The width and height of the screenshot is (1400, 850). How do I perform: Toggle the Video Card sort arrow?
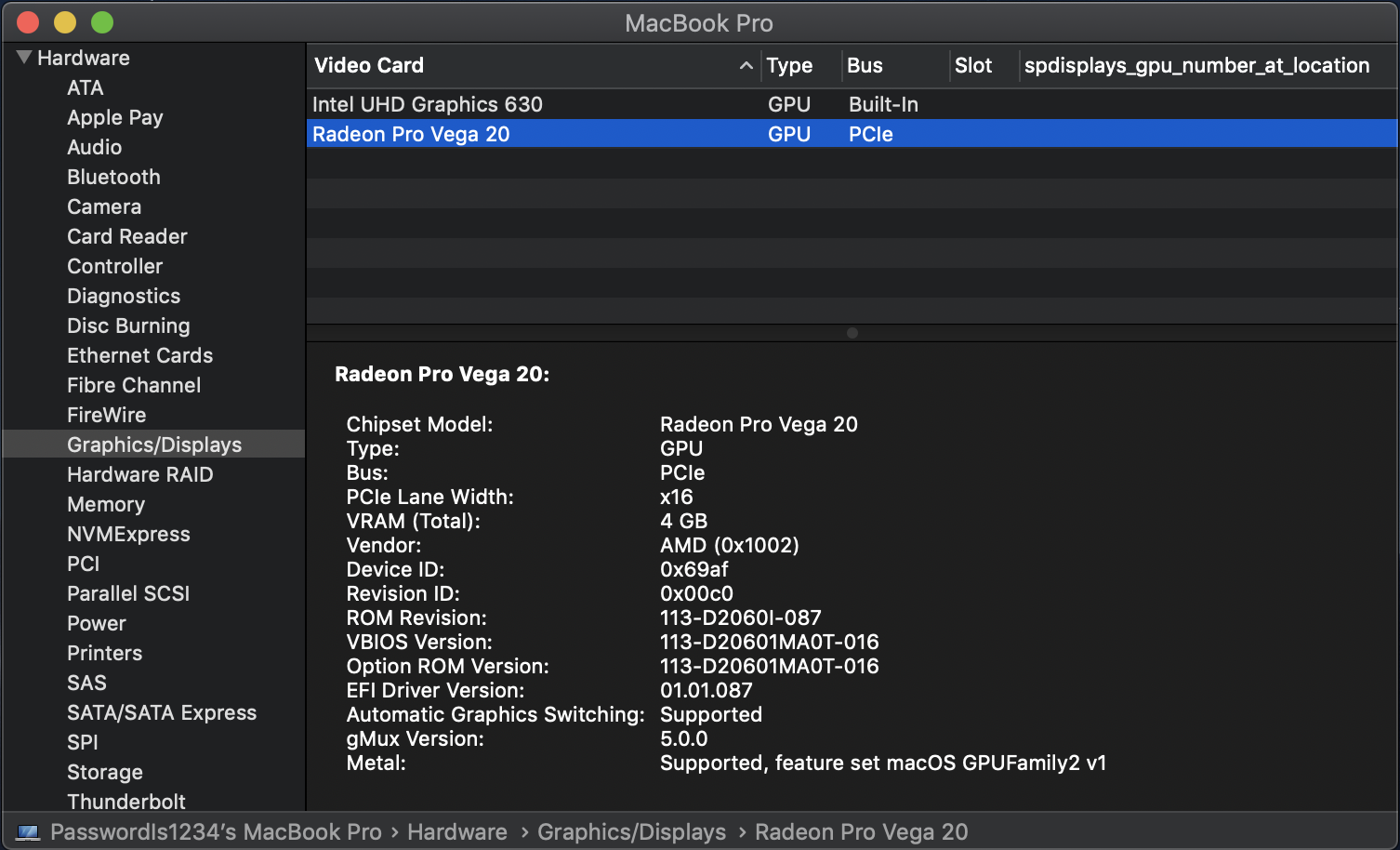click(746, 65)
